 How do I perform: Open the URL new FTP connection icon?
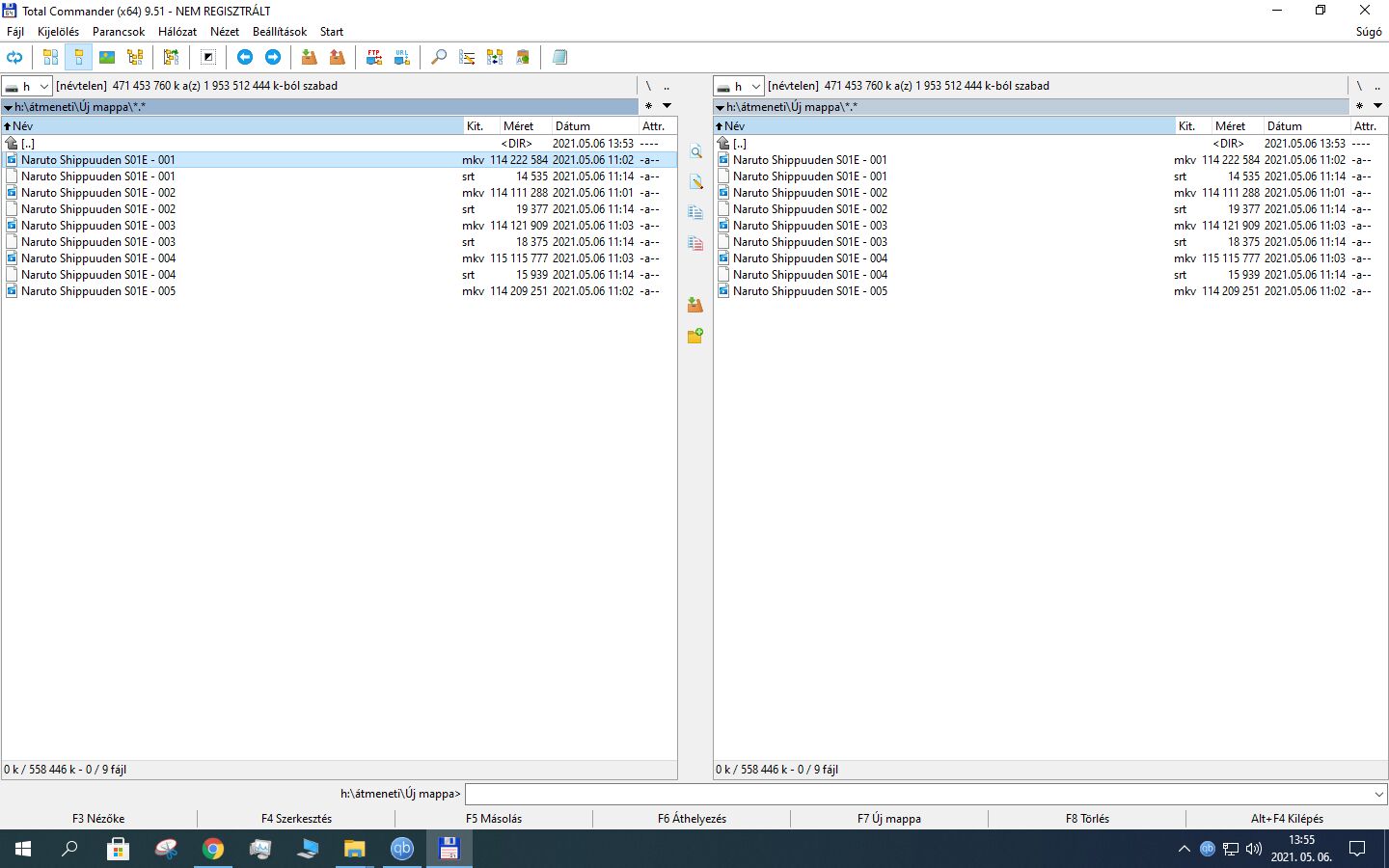[x=402, y=58]
